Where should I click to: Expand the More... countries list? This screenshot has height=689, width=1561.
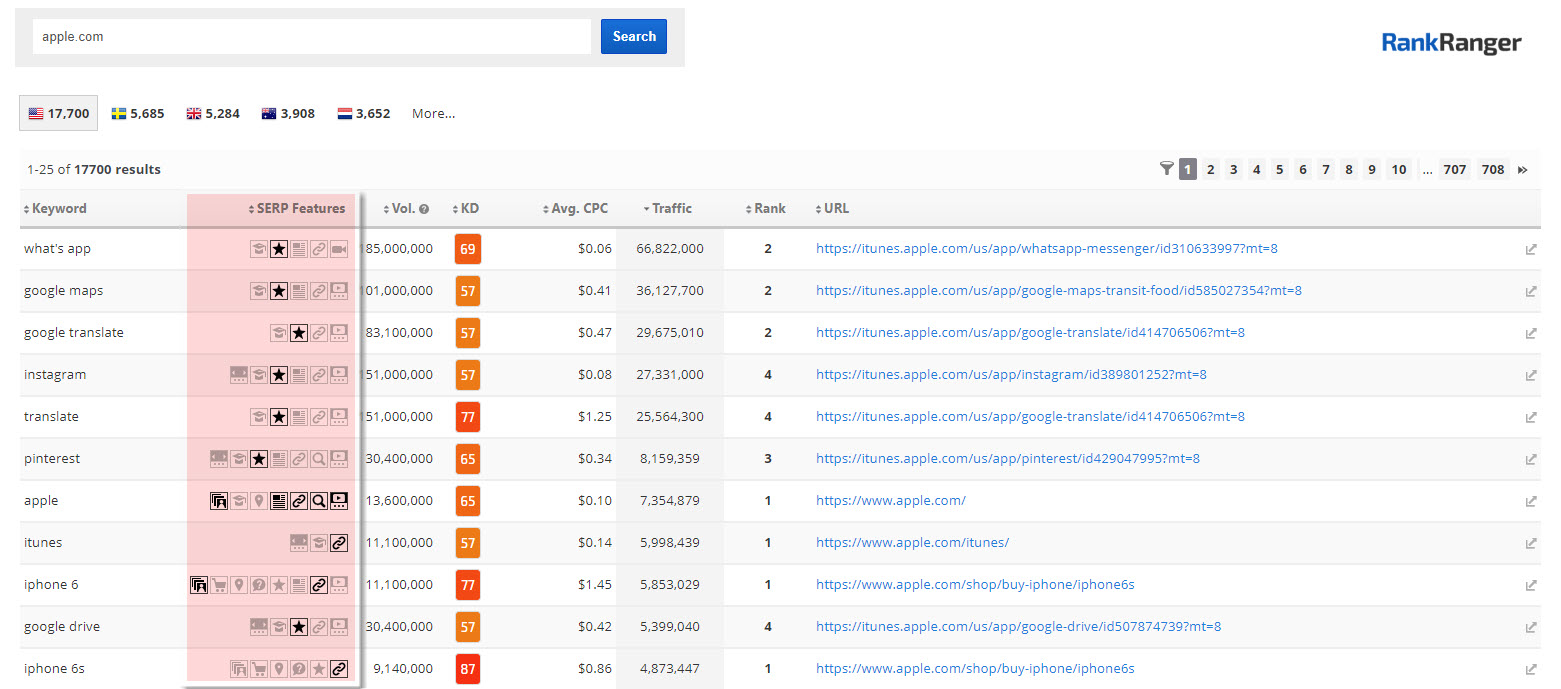[x=433, y=114]
